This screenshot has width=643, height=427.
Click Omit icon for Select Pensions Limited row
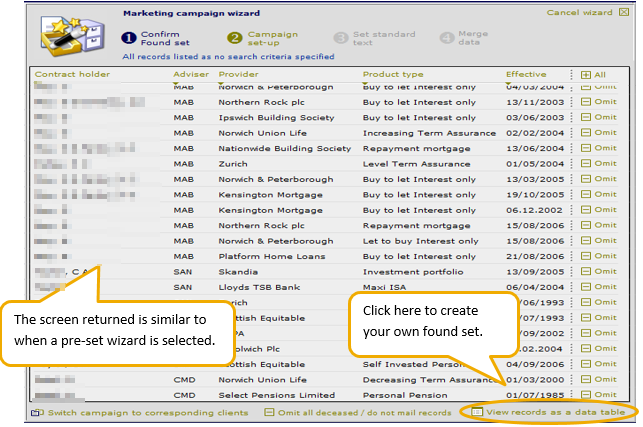point(586,395)
